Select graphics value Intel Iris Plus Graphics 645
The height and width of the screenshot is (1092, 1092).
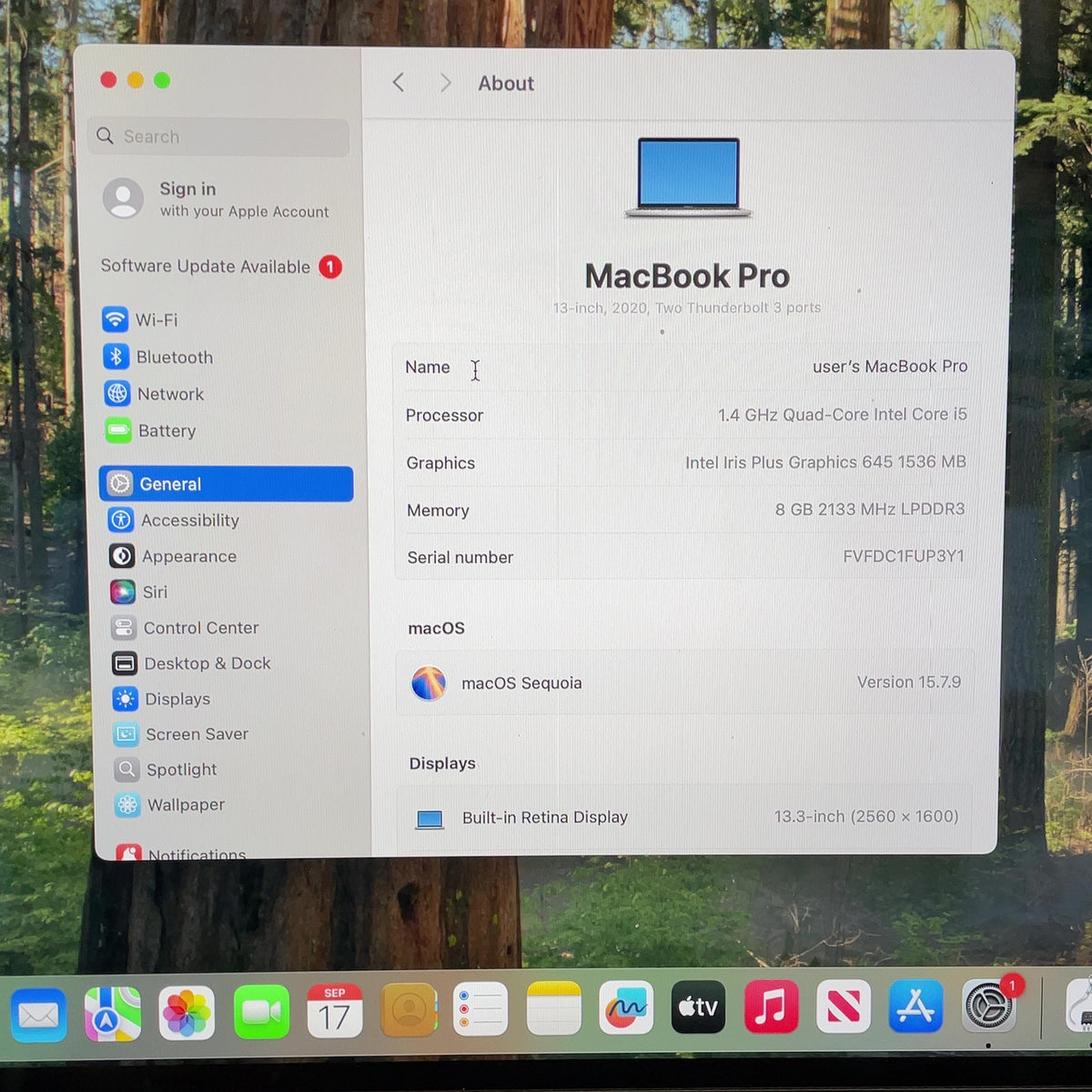pos(825,462)
